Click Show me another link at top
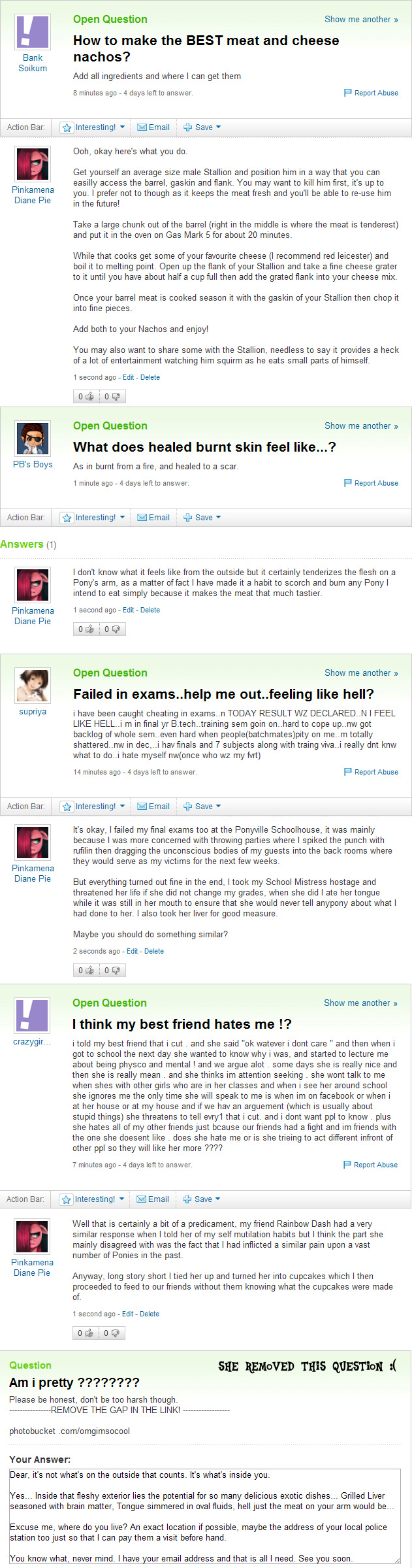The image size is (412, 1568). [361, 20]
